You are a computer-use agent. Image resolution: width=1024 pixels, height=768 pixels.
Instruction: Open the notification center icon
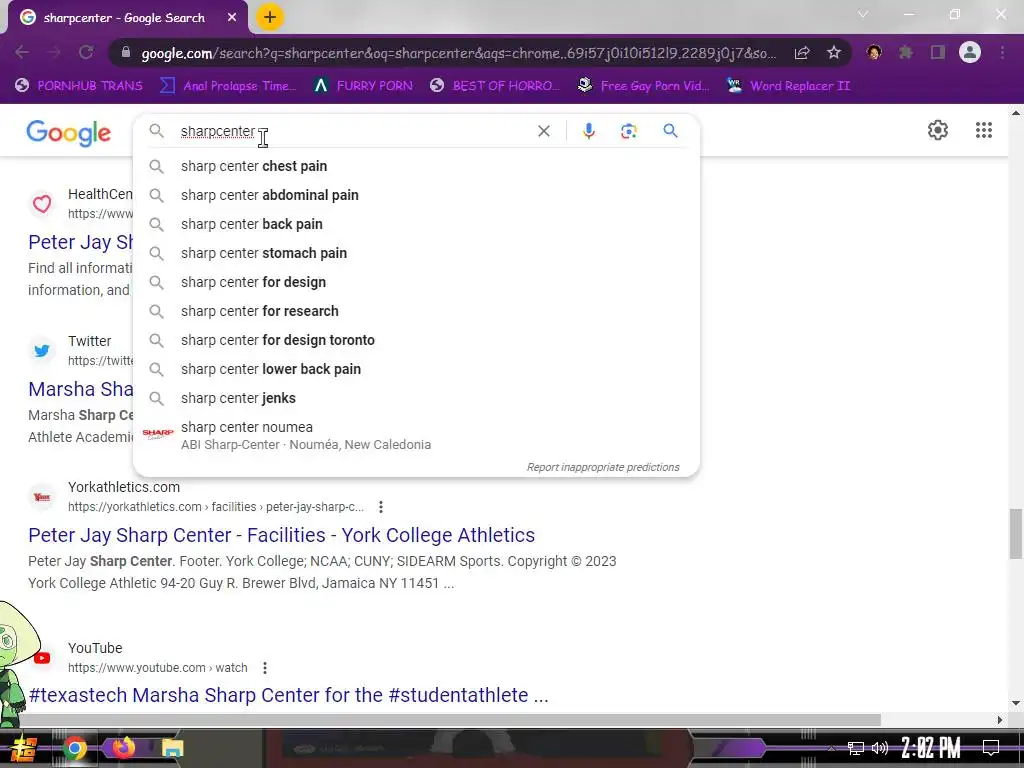[x=991, y=748]
